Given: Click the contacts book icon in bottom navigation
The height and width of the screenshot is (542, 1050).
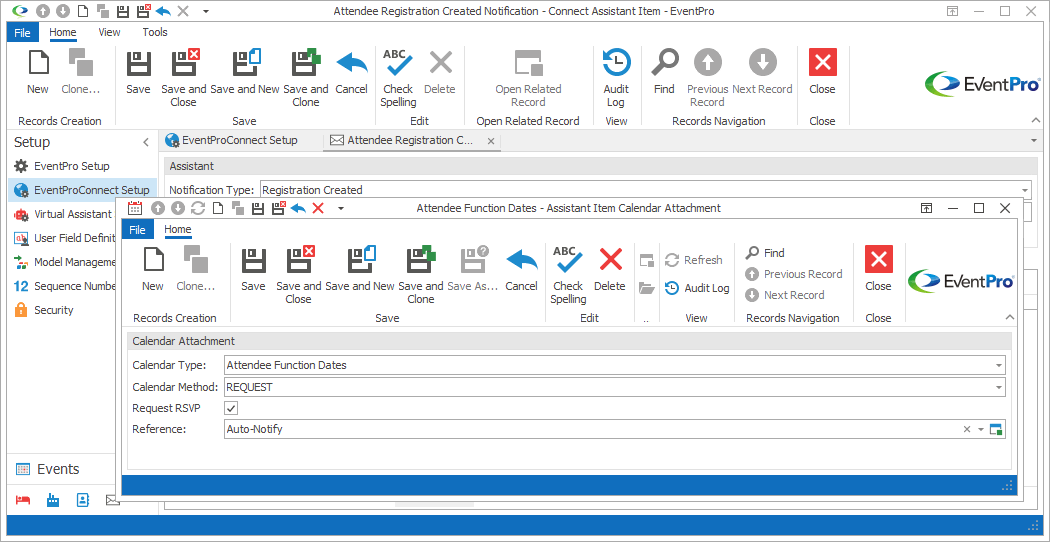Looking at the screenshot, I should coord(83,500).
